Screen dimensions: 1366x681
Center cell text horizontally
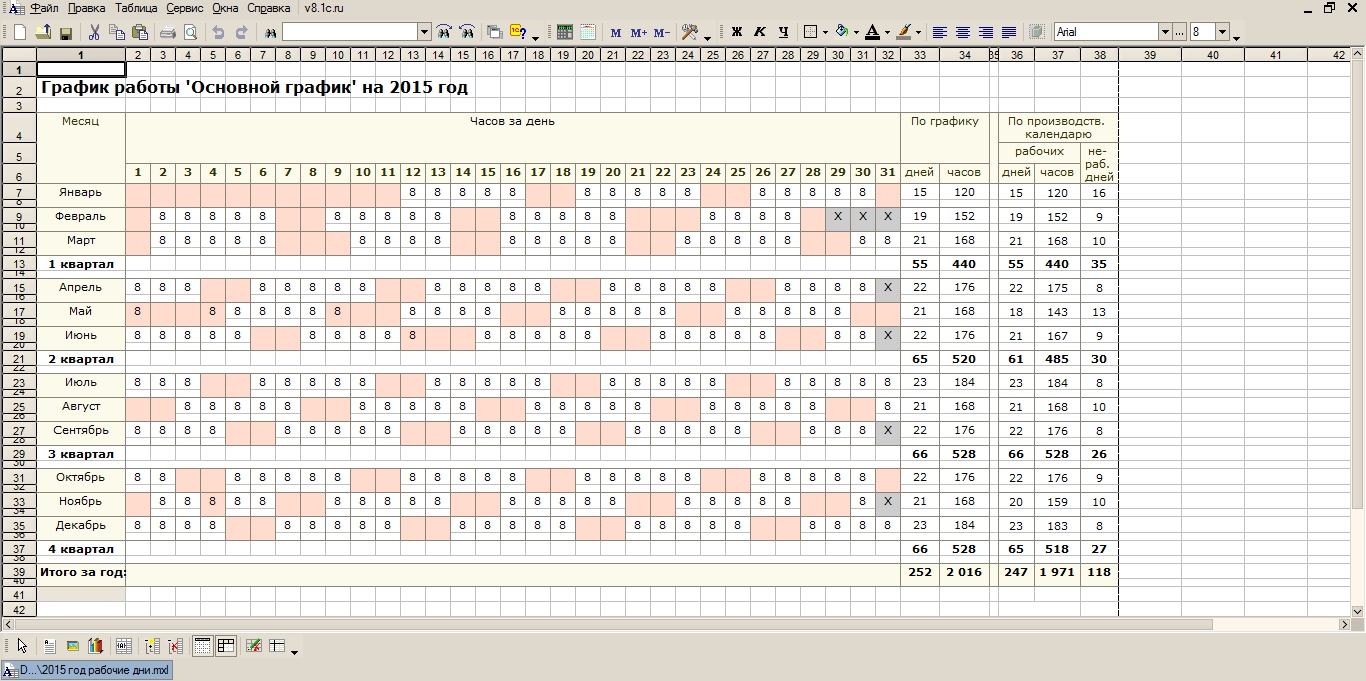point(963,32)
